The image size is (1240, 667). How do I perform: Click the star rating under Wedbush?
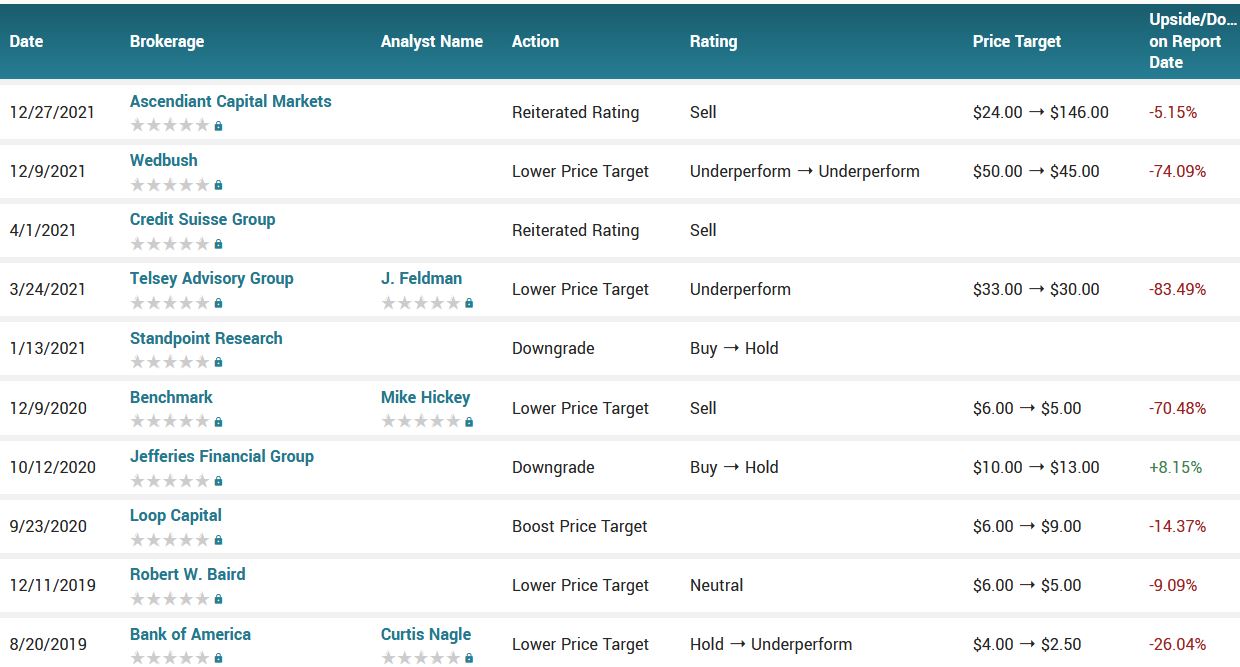170,185
